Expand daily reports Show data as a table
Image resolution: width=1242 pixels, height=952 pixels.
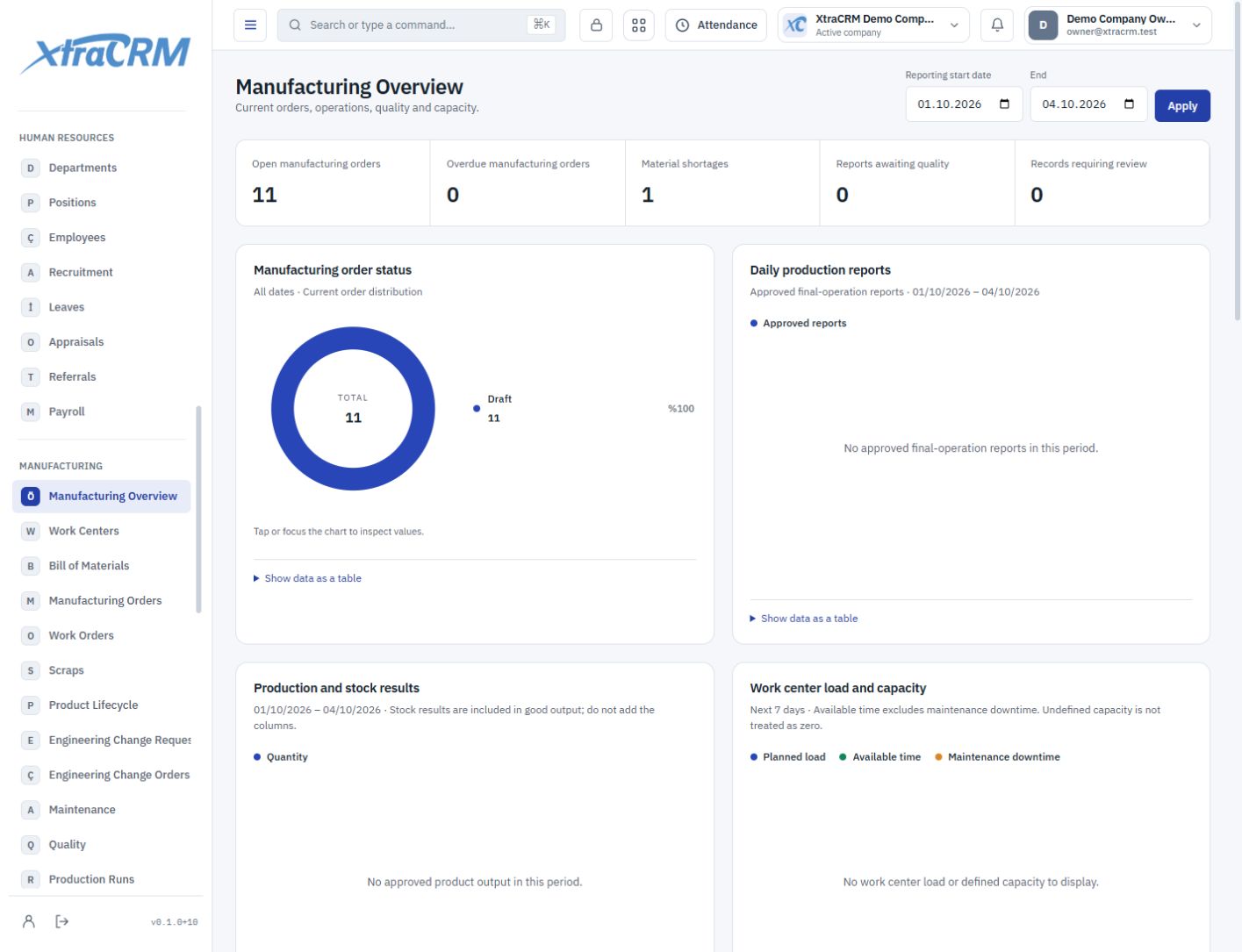click(x=804, y=619)
